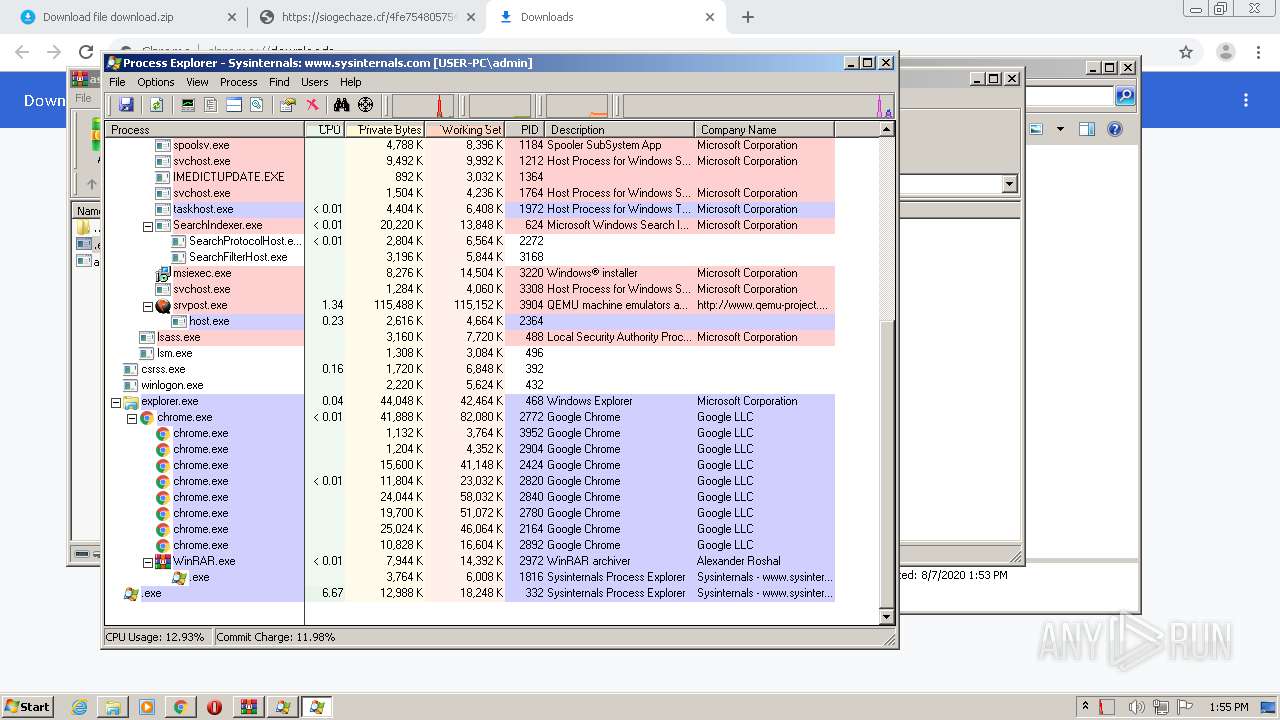Select the lsass.exe process row
1280x720 pixels.
point(470,337)
